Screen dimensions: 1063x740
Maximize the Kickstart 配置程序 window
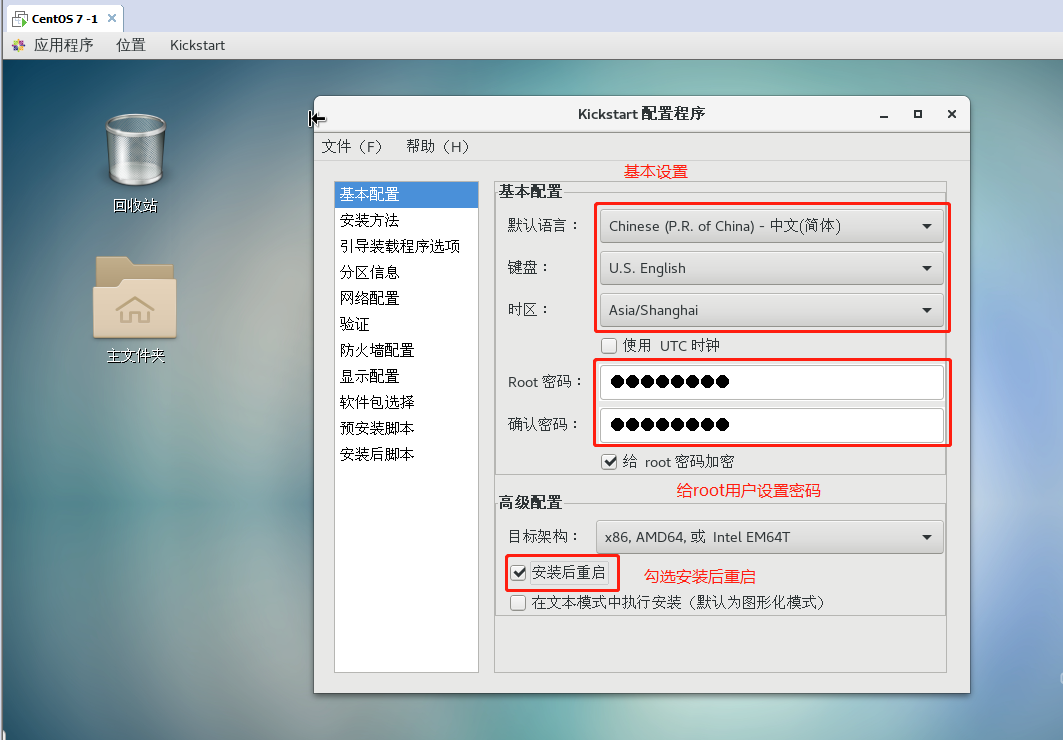coord(918,114)
